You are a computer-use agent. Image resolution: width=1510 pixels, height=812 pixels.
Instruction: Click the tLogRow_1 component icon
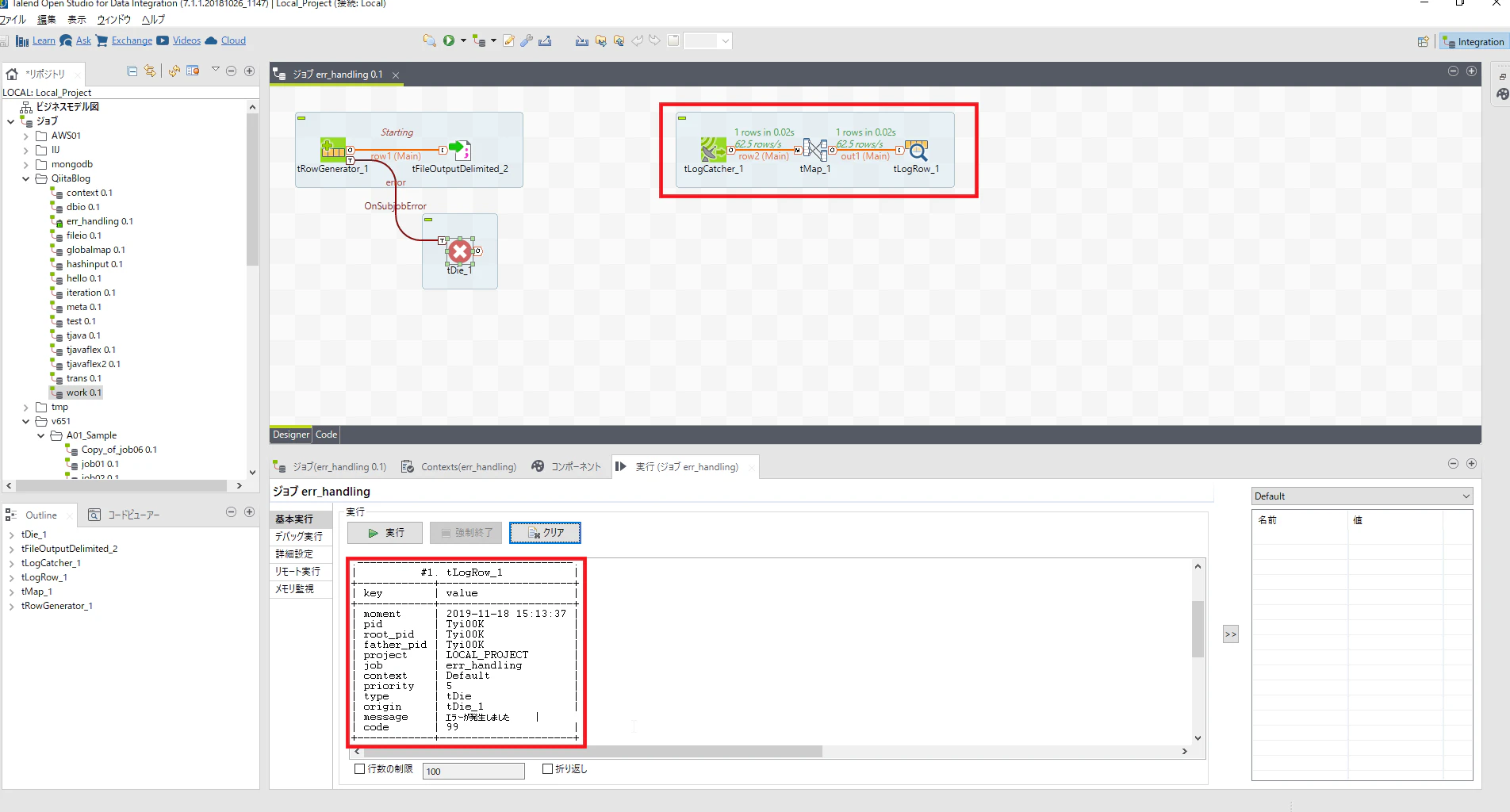(x=916, y=150)
